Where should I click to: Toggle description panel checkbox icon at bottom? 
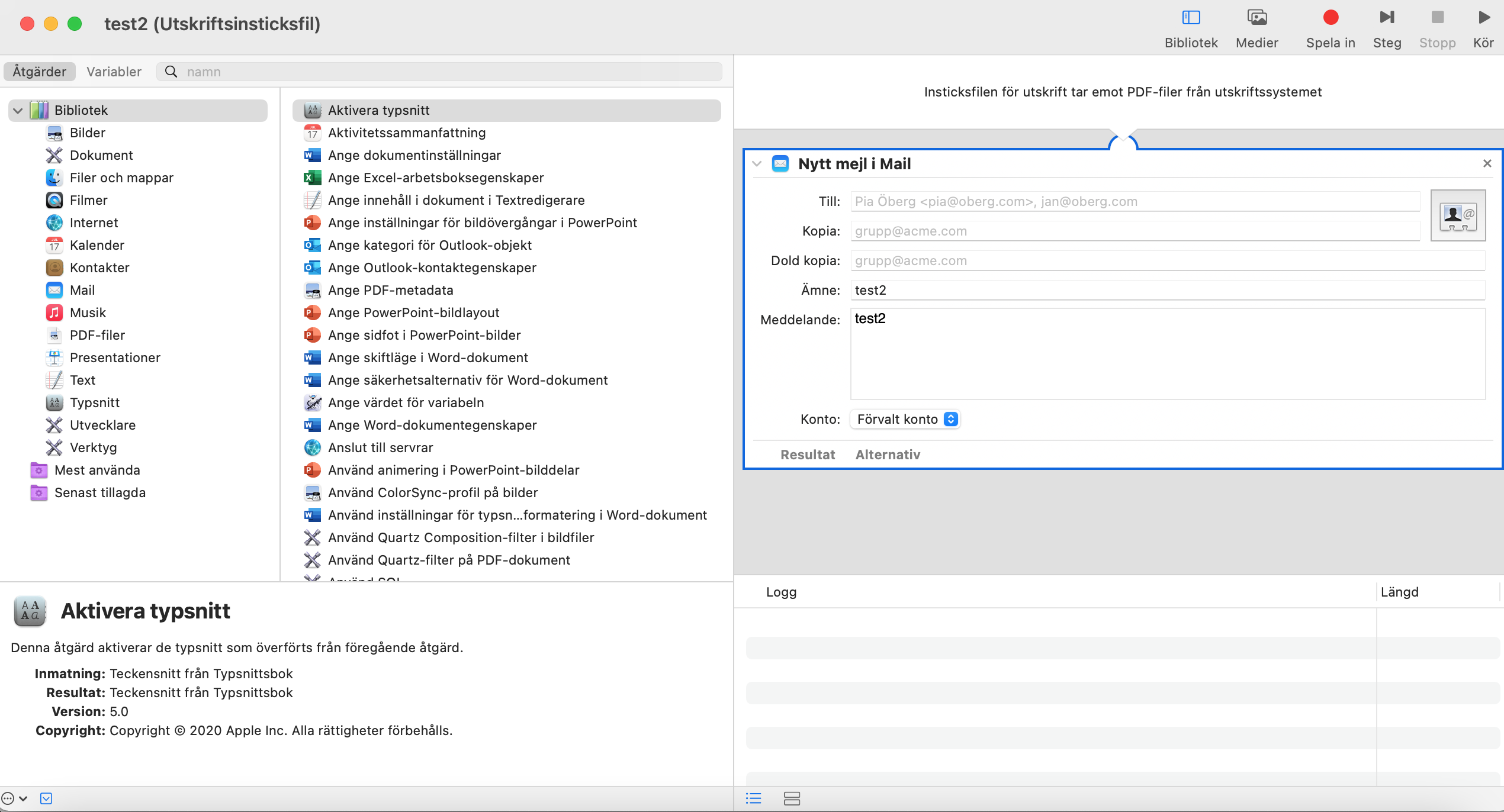46,798
